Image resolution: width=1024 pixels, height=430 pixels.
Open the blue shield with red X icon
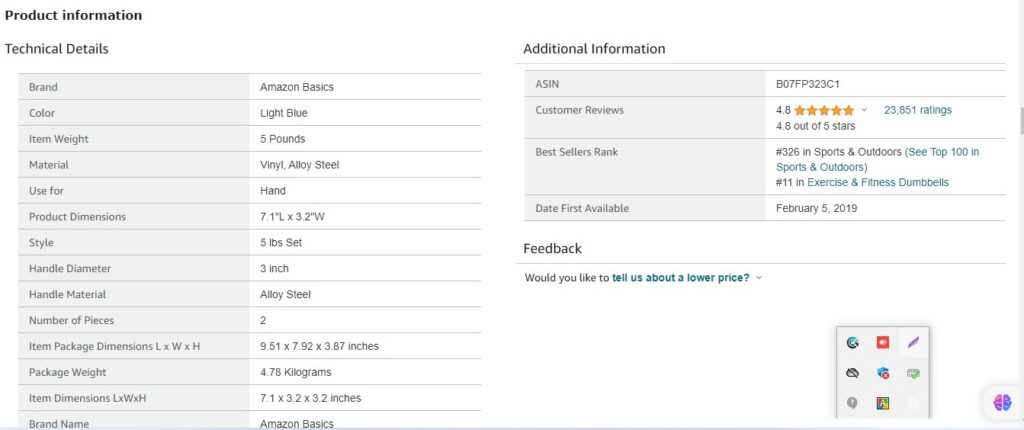tap(883, 373)
